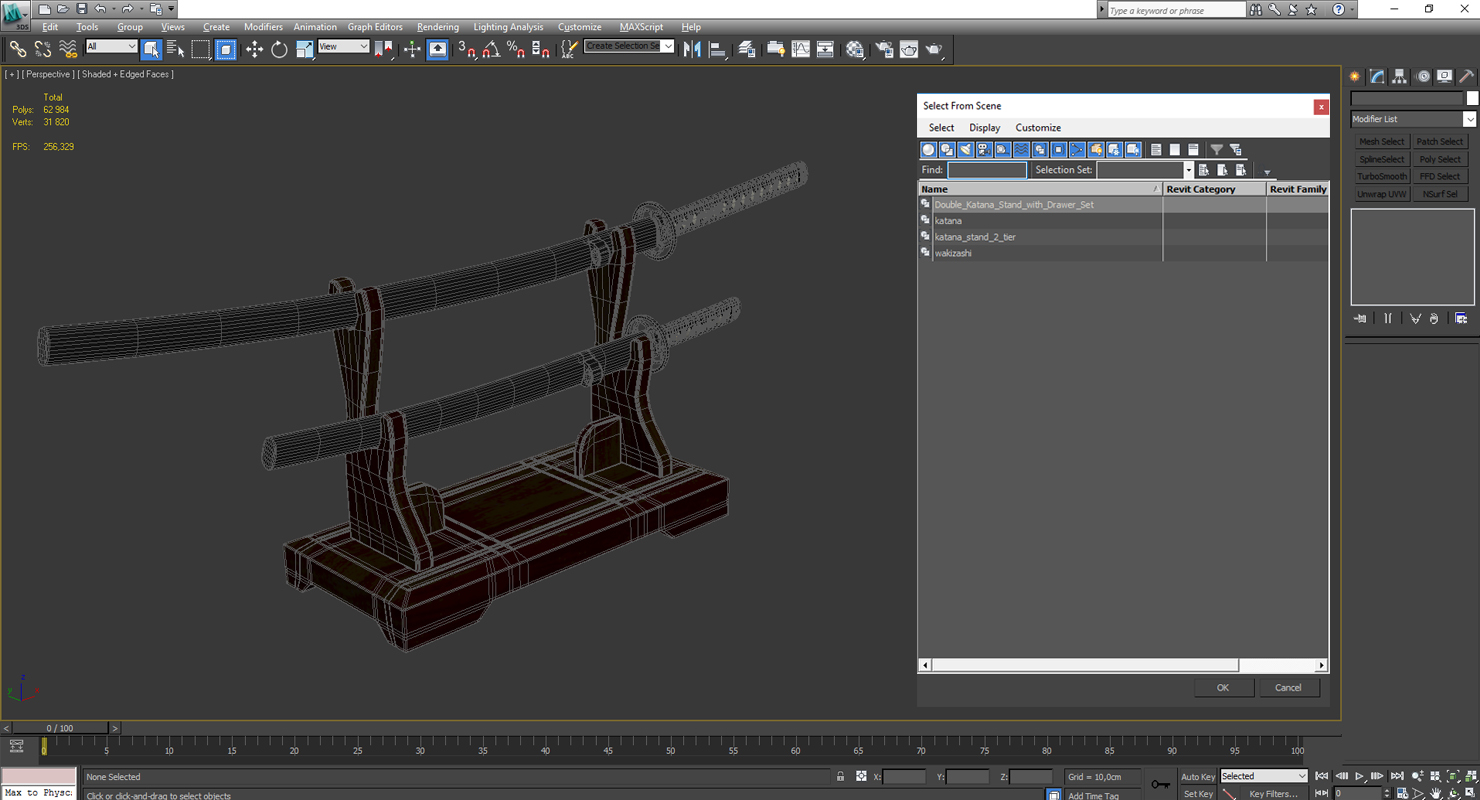
Task: Activate the Select and Move tool
Action: pos(254,49)
